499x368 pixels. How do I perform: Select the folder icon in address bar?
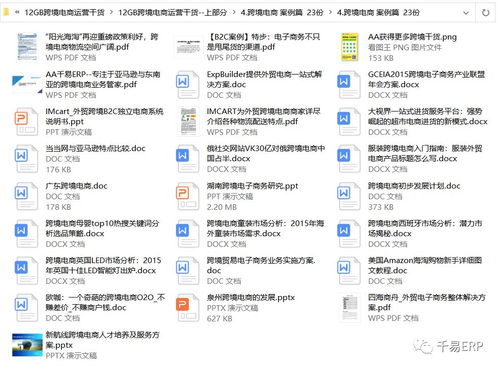(x=6, y=12)
